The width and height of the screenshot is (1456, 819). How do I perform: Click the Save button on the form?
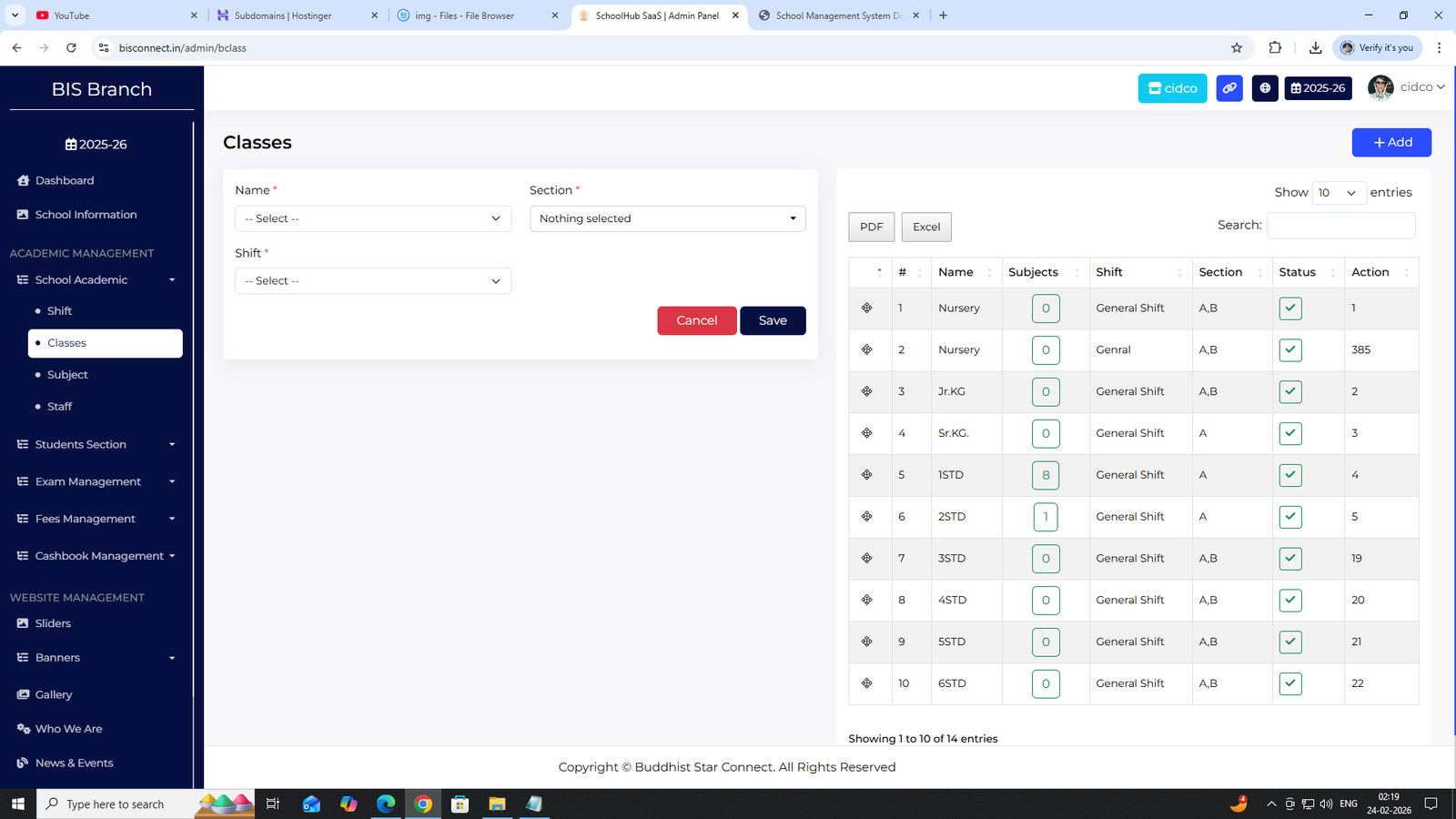(x=772, y=320)
